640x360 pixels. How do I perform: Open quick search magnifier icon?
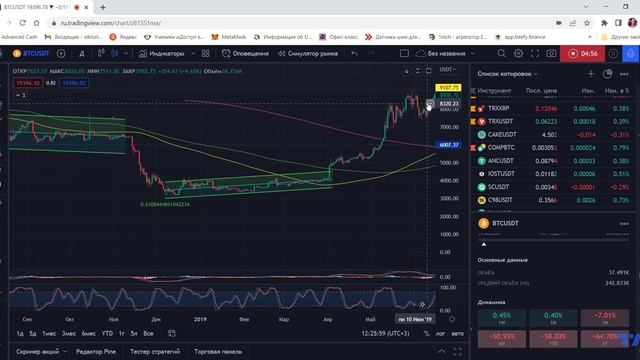pos(501,53)
